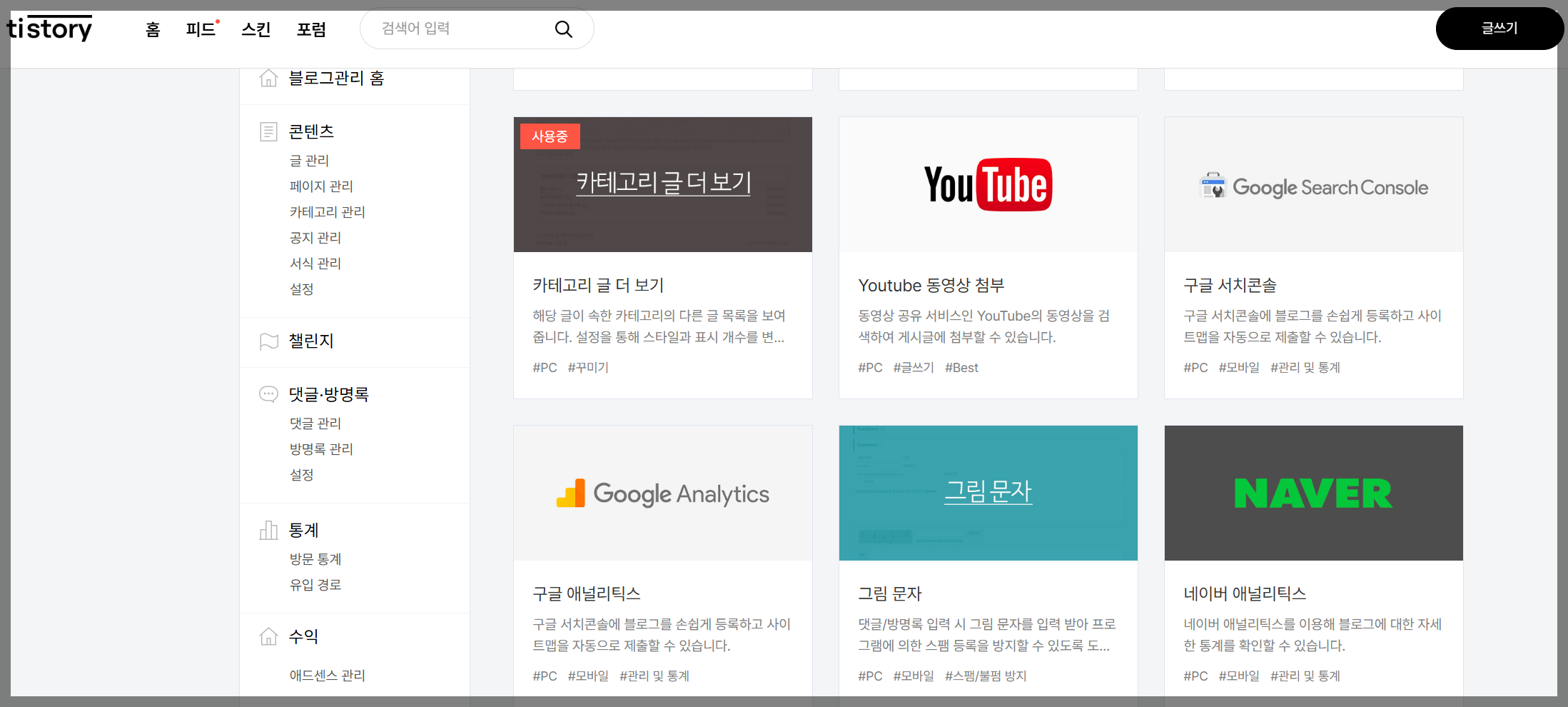The height and width of the screenshot is (707, 1568).
Task: Open the 통계 section heading
Action: (x=303, y=530)
